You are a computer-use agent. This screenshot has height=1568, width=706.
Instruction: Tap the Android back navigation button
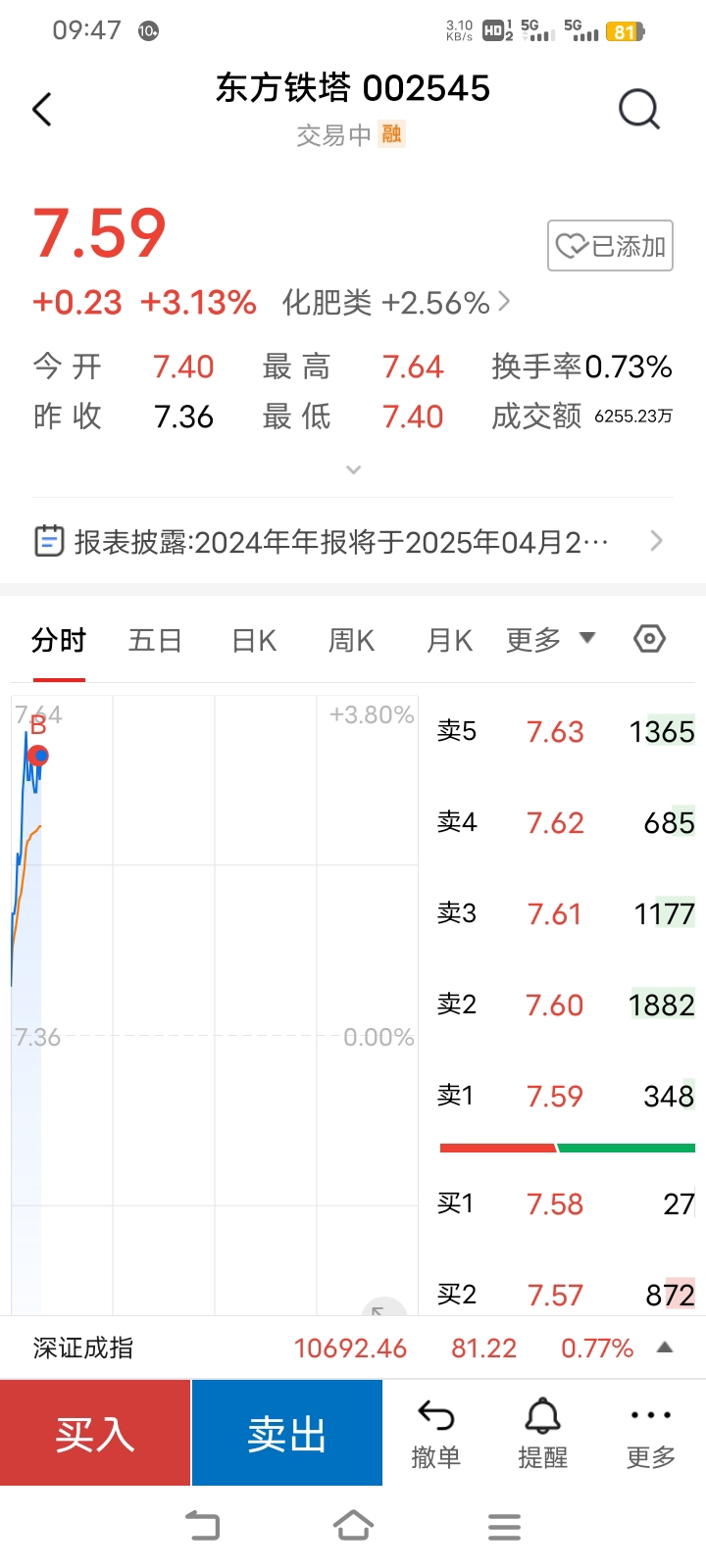point(203,1526)
